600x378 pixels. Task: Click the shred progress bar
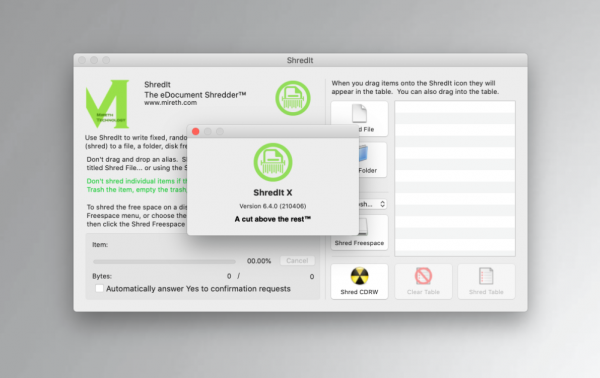164,262
